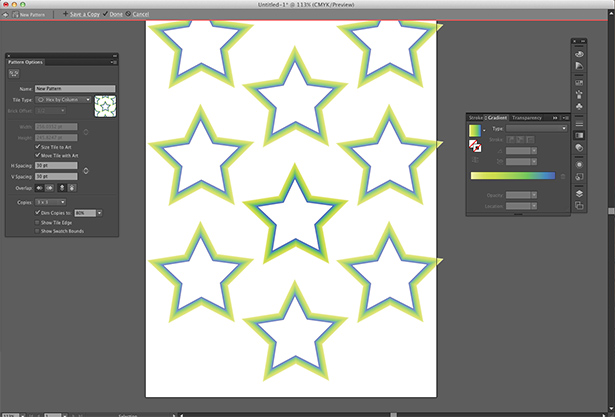Open the aspect ratio dropdown
Image resolution: width=615 pixels, height=417 pixels.
pos(534,162)
